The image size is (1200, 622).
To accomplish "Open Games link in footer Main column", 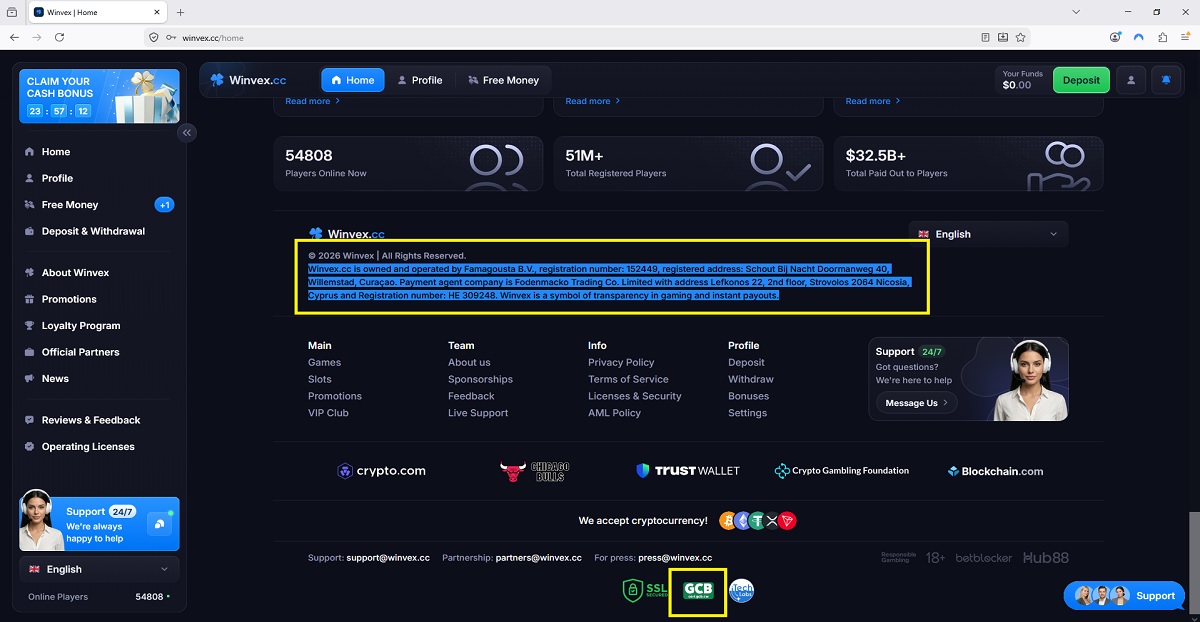I will coord(324,363).
